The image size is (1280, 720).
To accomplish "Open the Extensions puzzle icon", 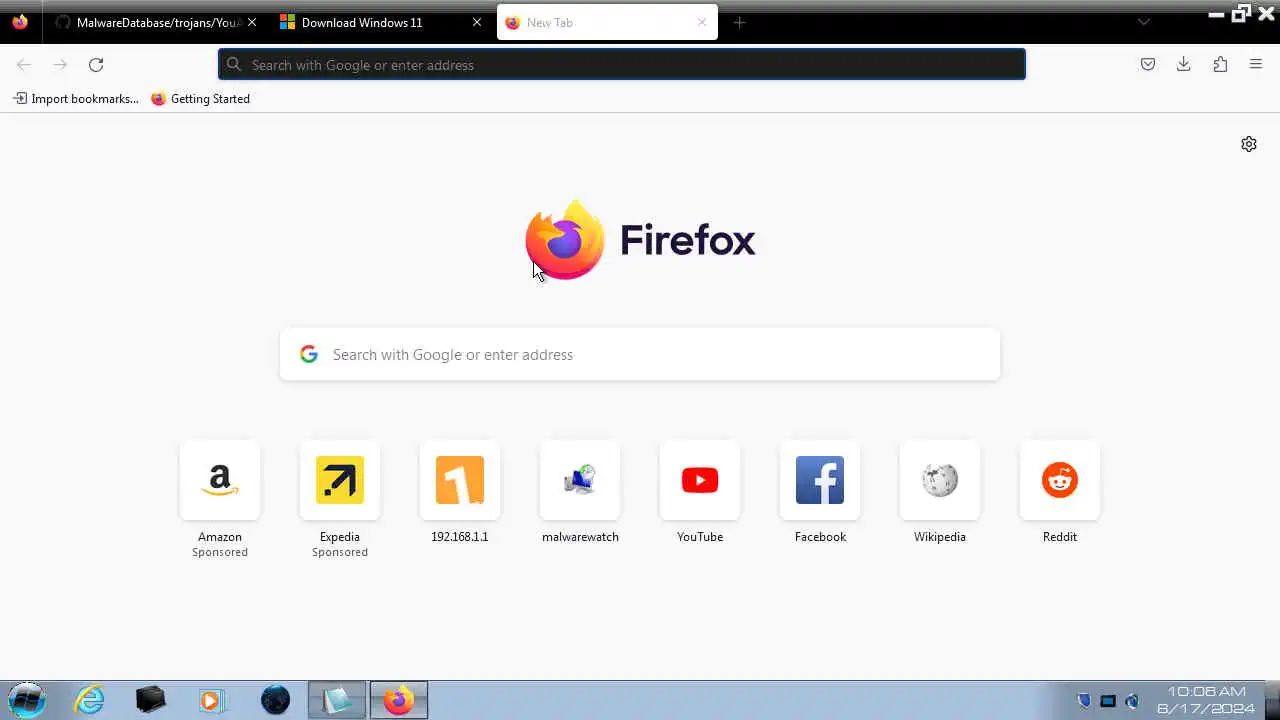I will point(1220,64).
